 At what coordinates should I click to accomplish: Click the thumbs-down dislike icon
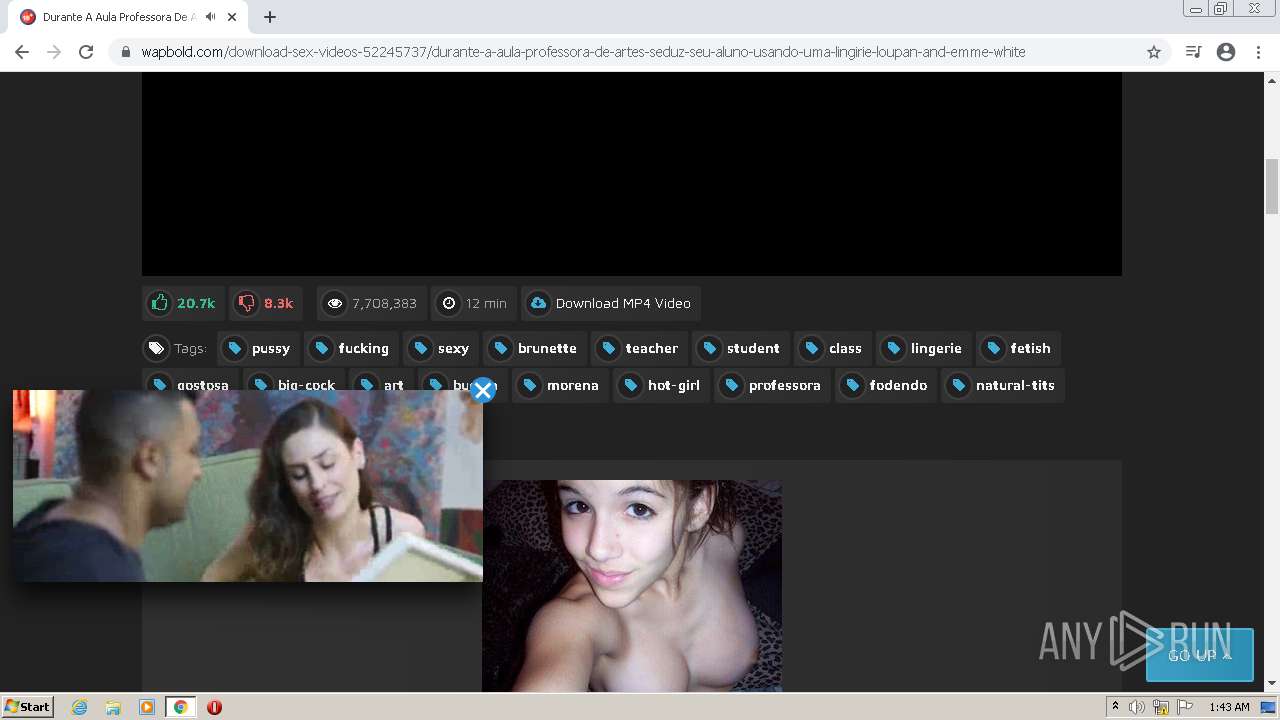click(246, 303)
